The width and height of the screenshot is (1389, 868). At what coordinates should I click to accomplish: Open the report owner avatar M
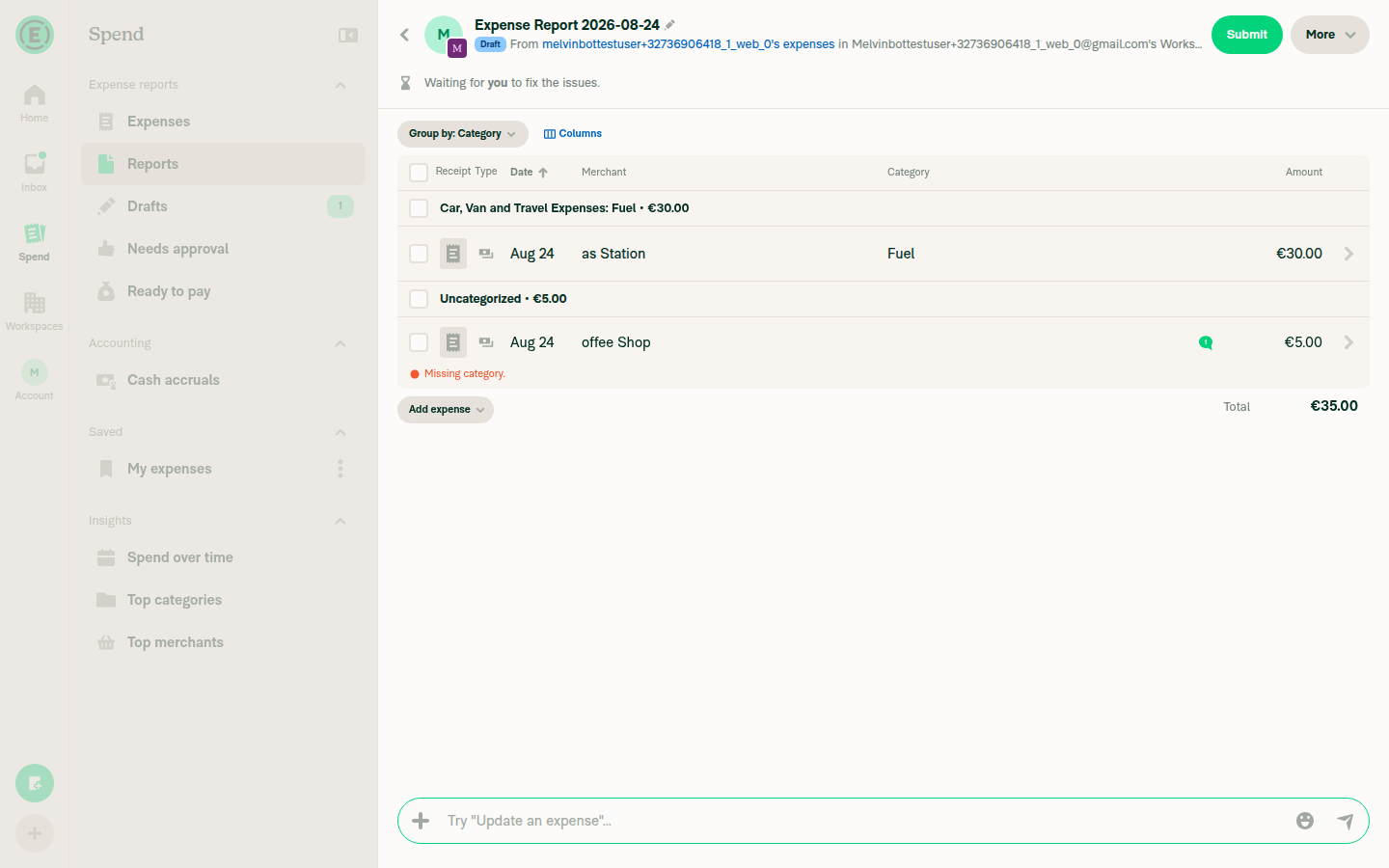pos(444,35)
